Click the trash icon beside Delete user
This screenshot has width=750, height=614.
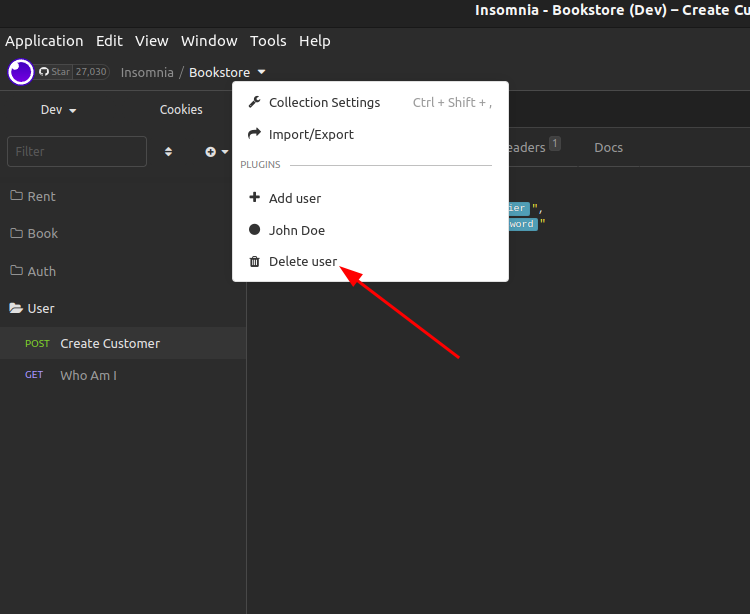coord(254,262)
